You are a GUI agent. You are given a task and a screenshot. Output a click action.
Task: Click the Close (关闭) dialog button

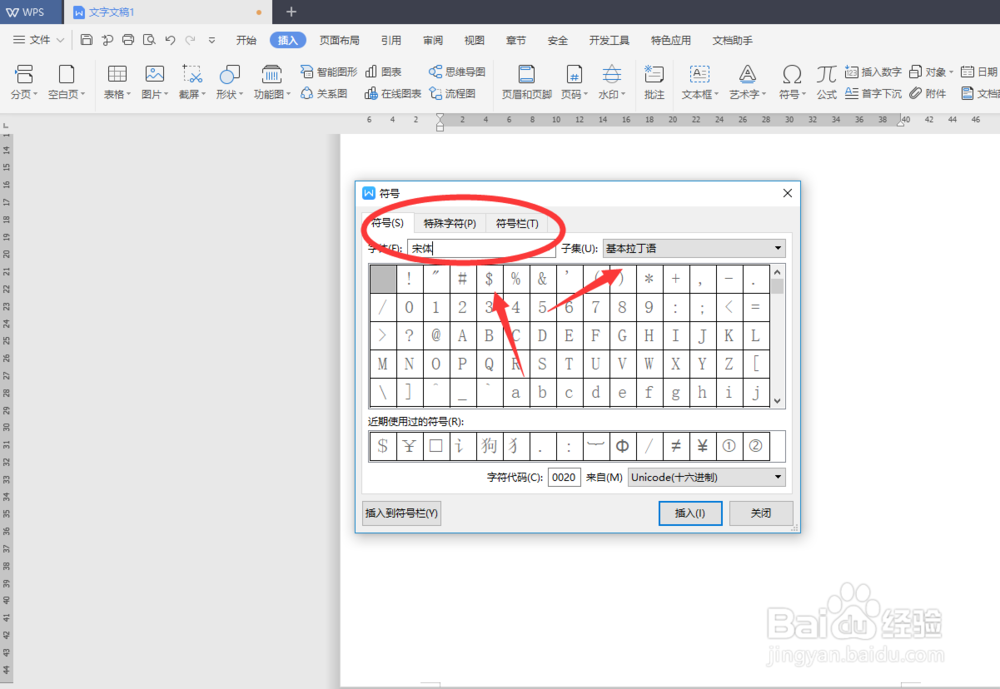pyautogui.click(x=761, y=513)
